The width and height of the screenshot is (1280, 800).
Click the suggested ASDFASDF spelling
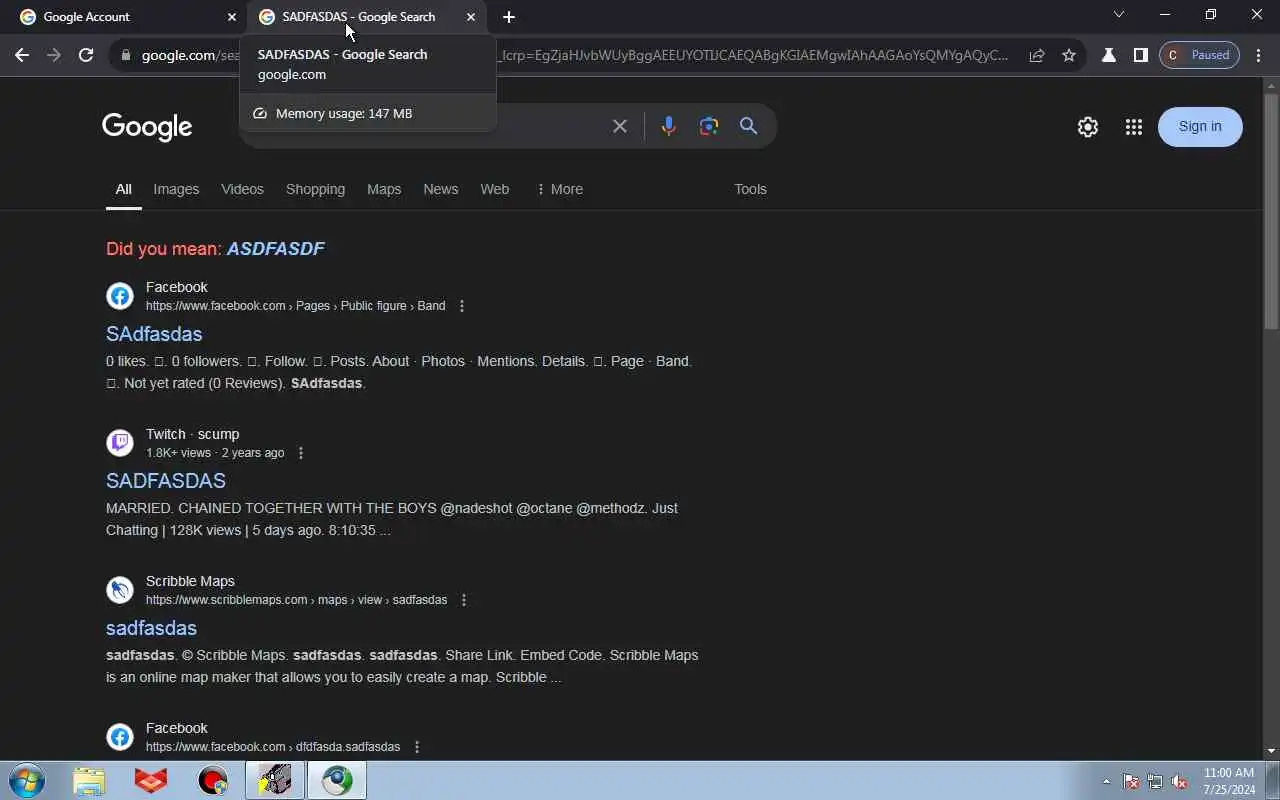click(276, 249)
